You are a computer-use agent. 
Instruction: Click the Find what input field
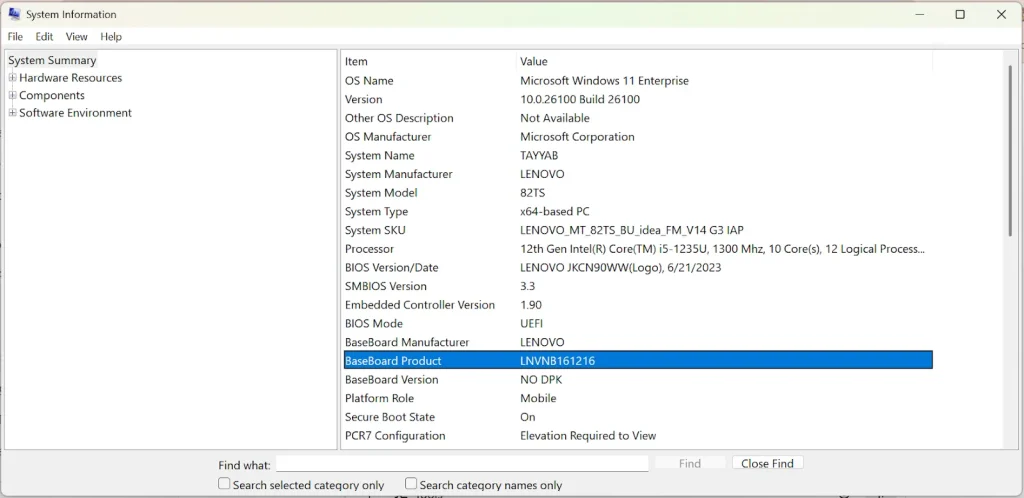pyautogui.click(x=462, y=464)
